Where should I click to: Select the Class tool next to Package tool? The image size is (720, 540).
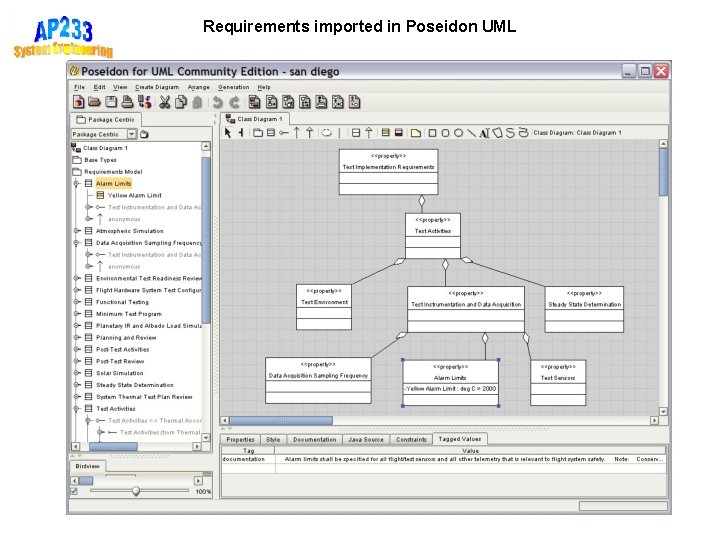pyautogui.click(x=271, y=133)
